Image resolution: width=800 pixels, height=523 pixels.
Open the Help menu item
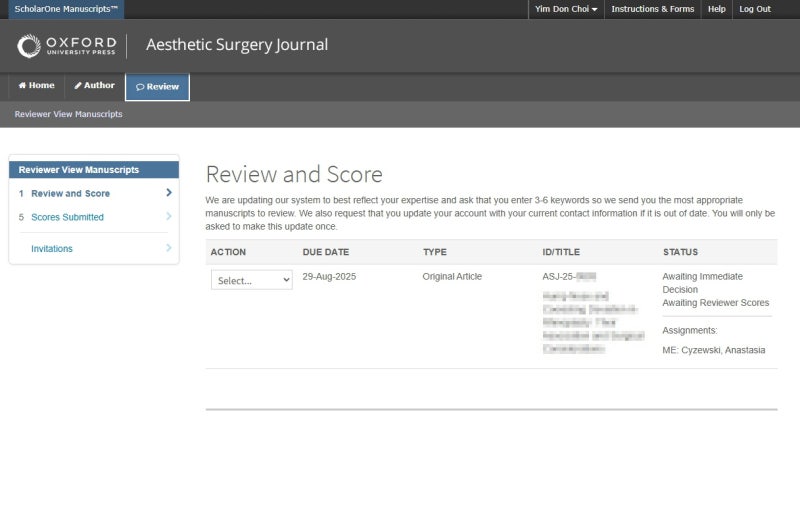point(716,9)
